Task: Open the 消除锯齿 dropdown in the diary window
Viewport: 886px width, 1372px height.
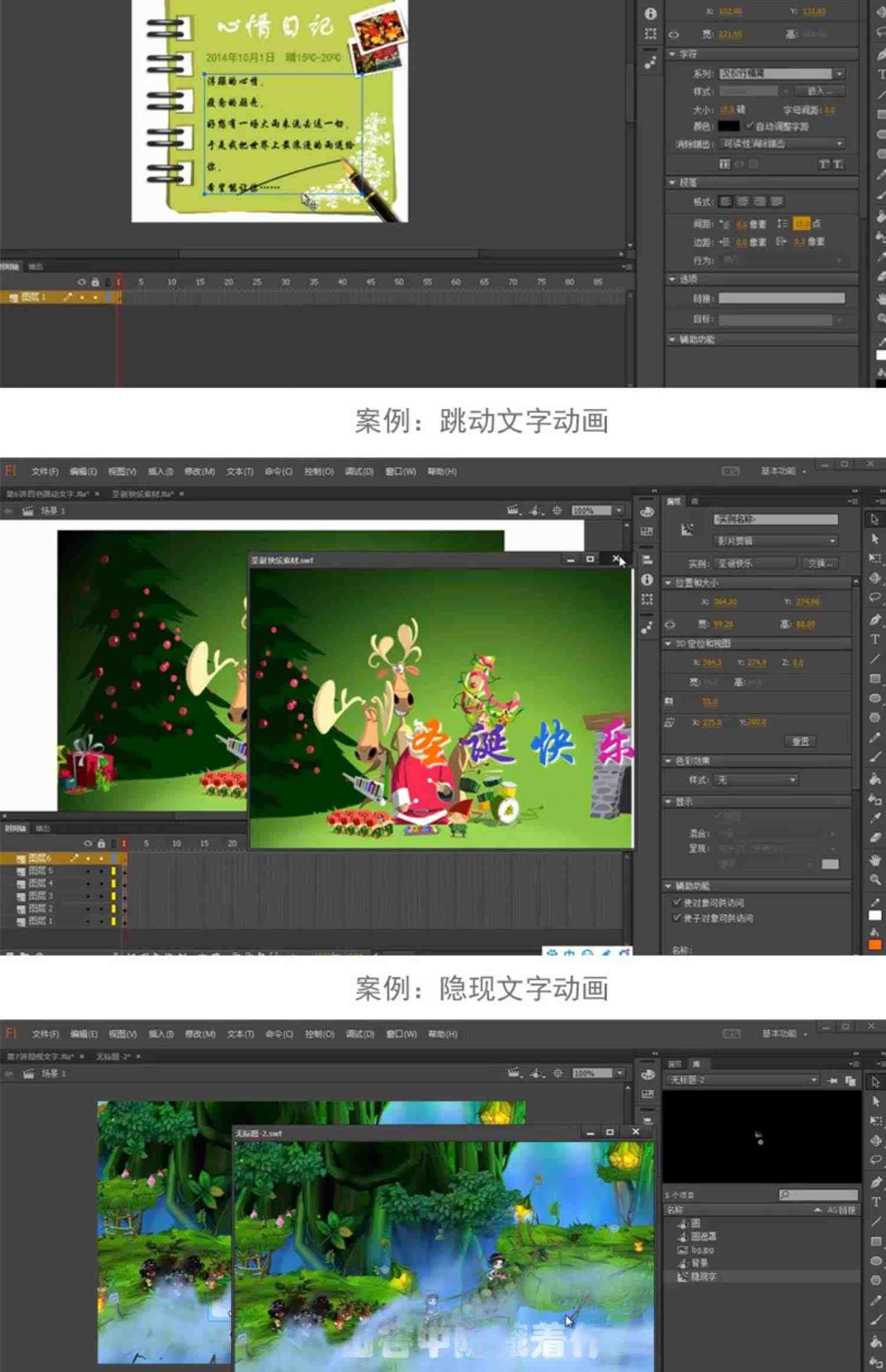Action: coord(782,144)
